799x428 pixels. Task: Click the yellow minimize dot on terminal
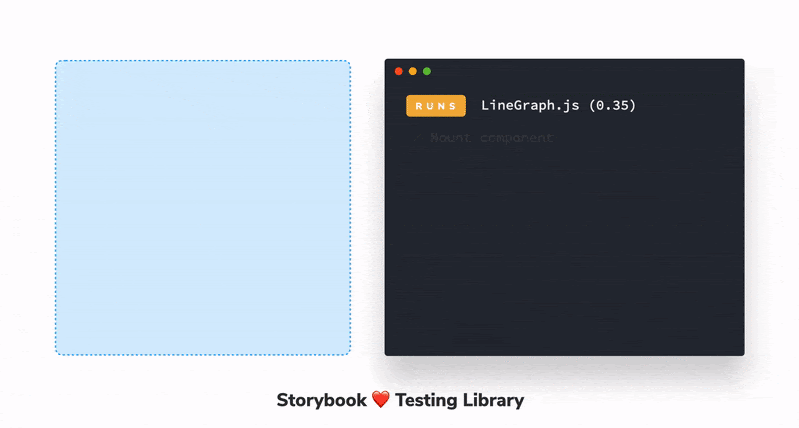pyautogui.click(x=413, y=71)
